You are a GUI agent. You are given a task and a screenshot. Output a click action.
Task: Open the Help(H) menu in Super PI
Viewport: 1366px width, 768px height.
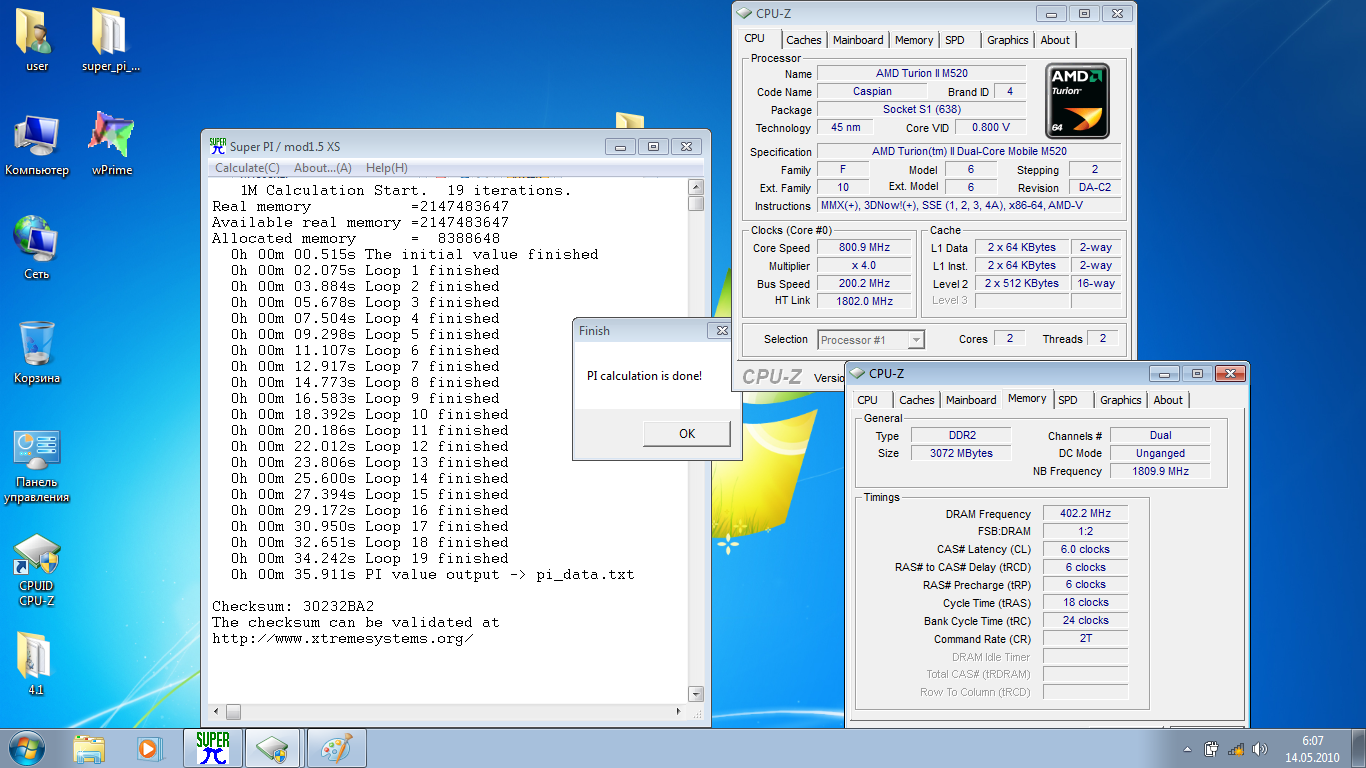(x=386, y=168)
